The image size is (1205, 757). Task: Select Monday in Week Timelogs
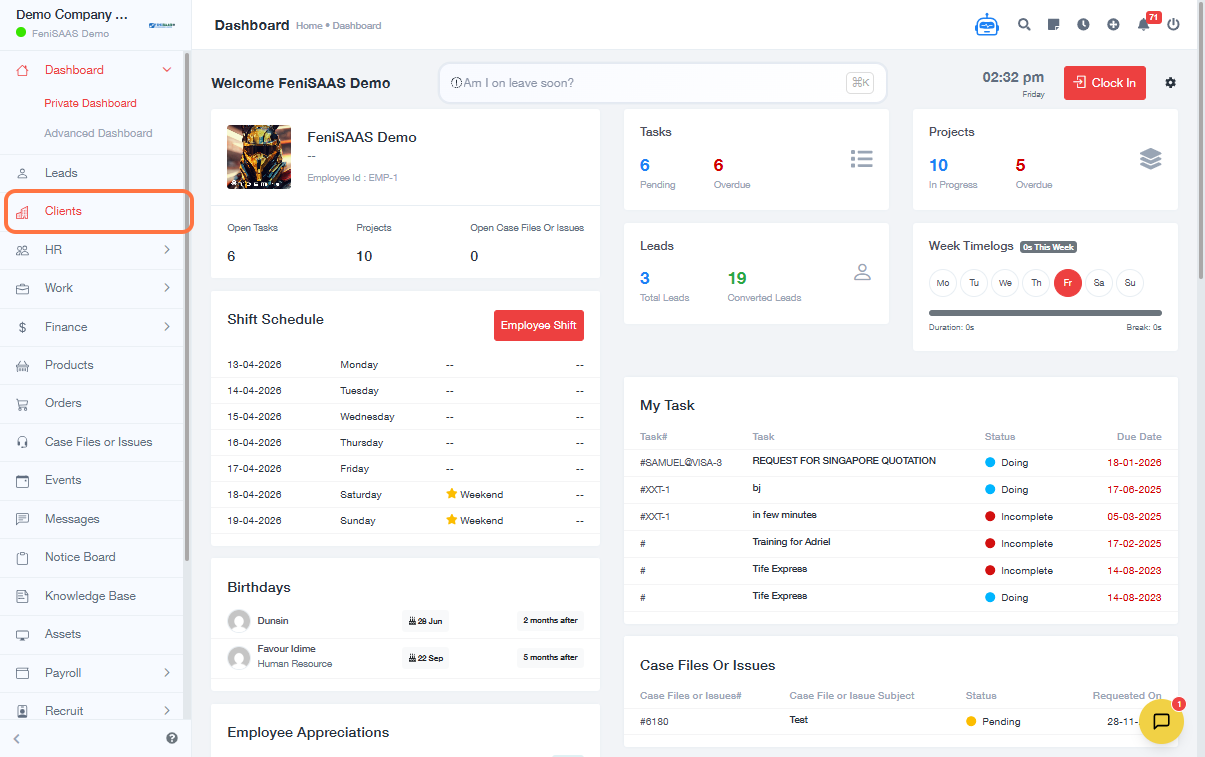942,283
